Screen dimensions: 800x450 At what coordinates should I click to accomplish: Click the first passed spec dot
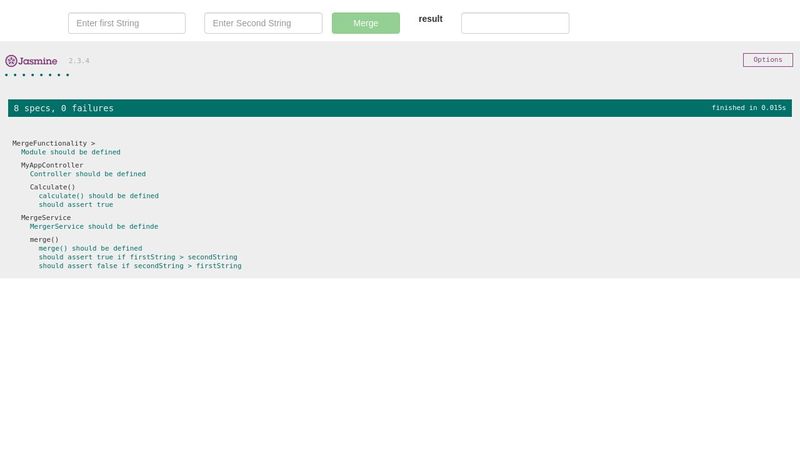click(6, 75)
